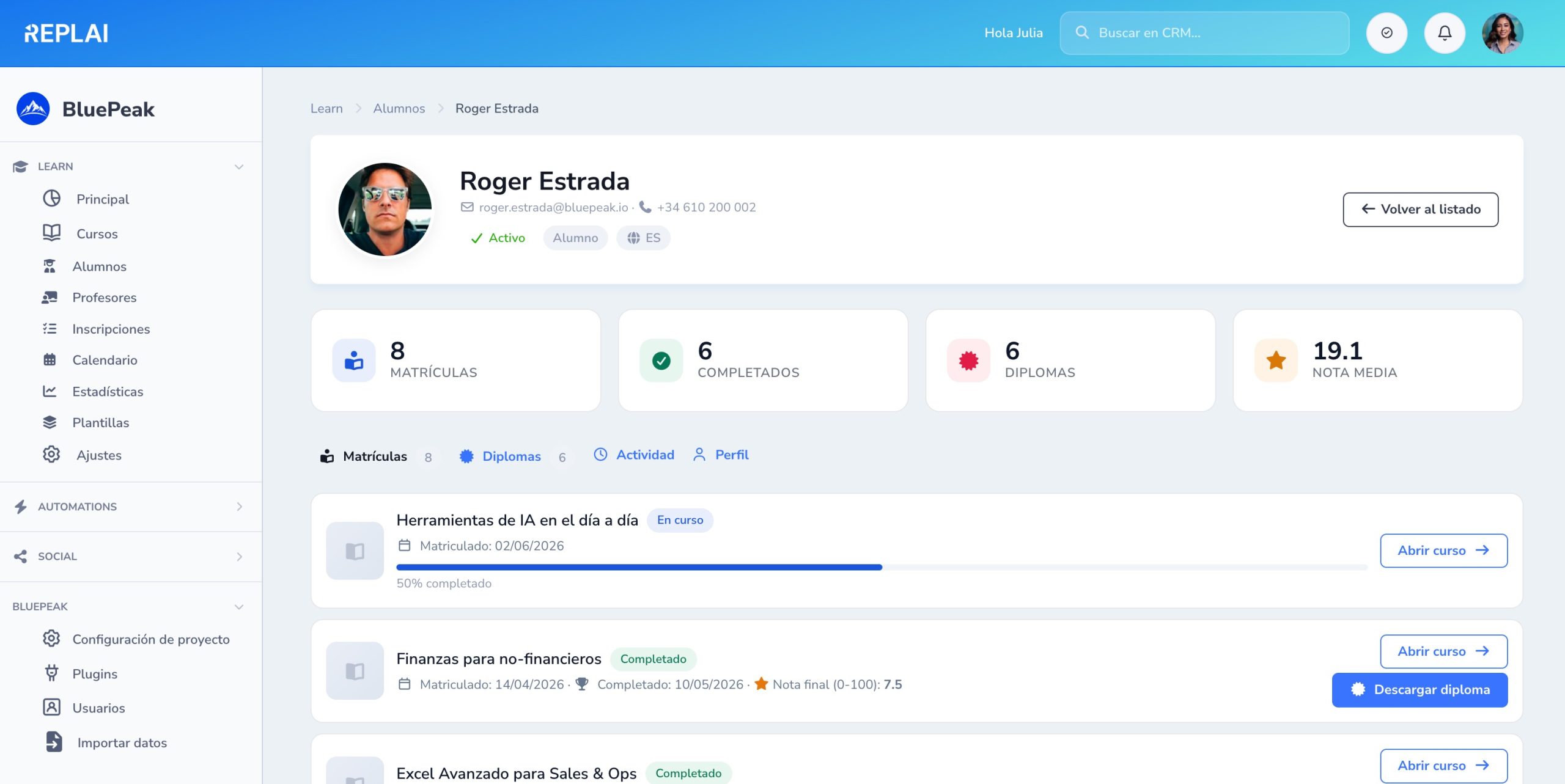Click the 50% course progress bar

point(882,568)
